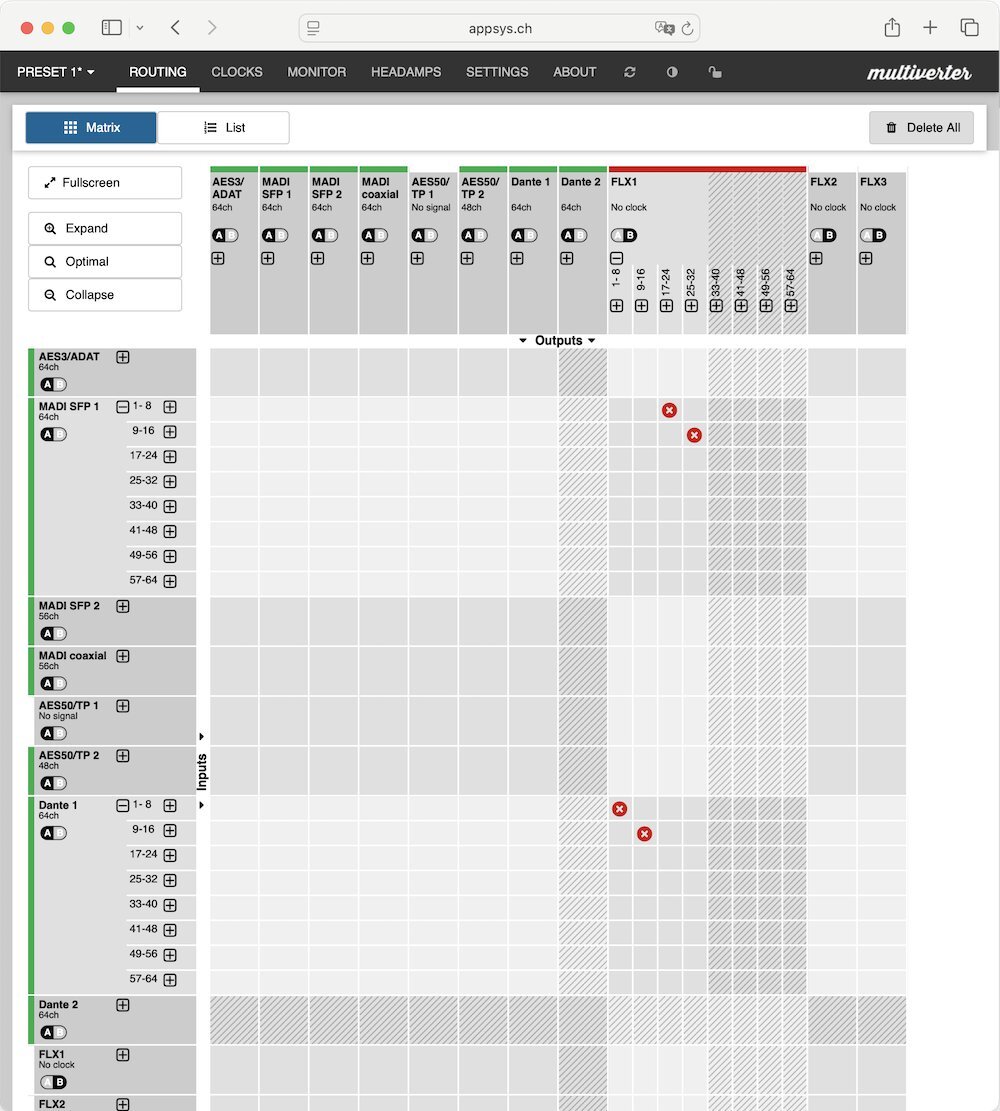Remove routing Dante 1 9-16 to FLX1 9-16

[x=644, y=834]
